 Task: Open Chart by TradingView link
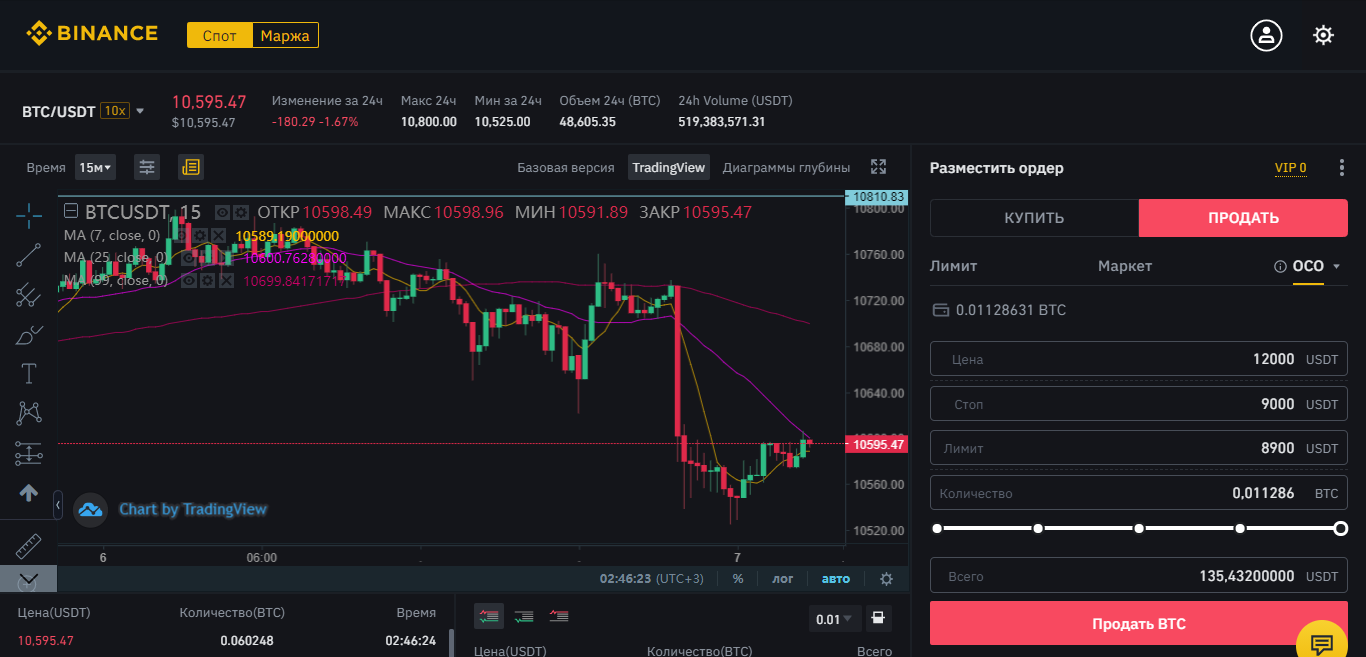(193, 509)
